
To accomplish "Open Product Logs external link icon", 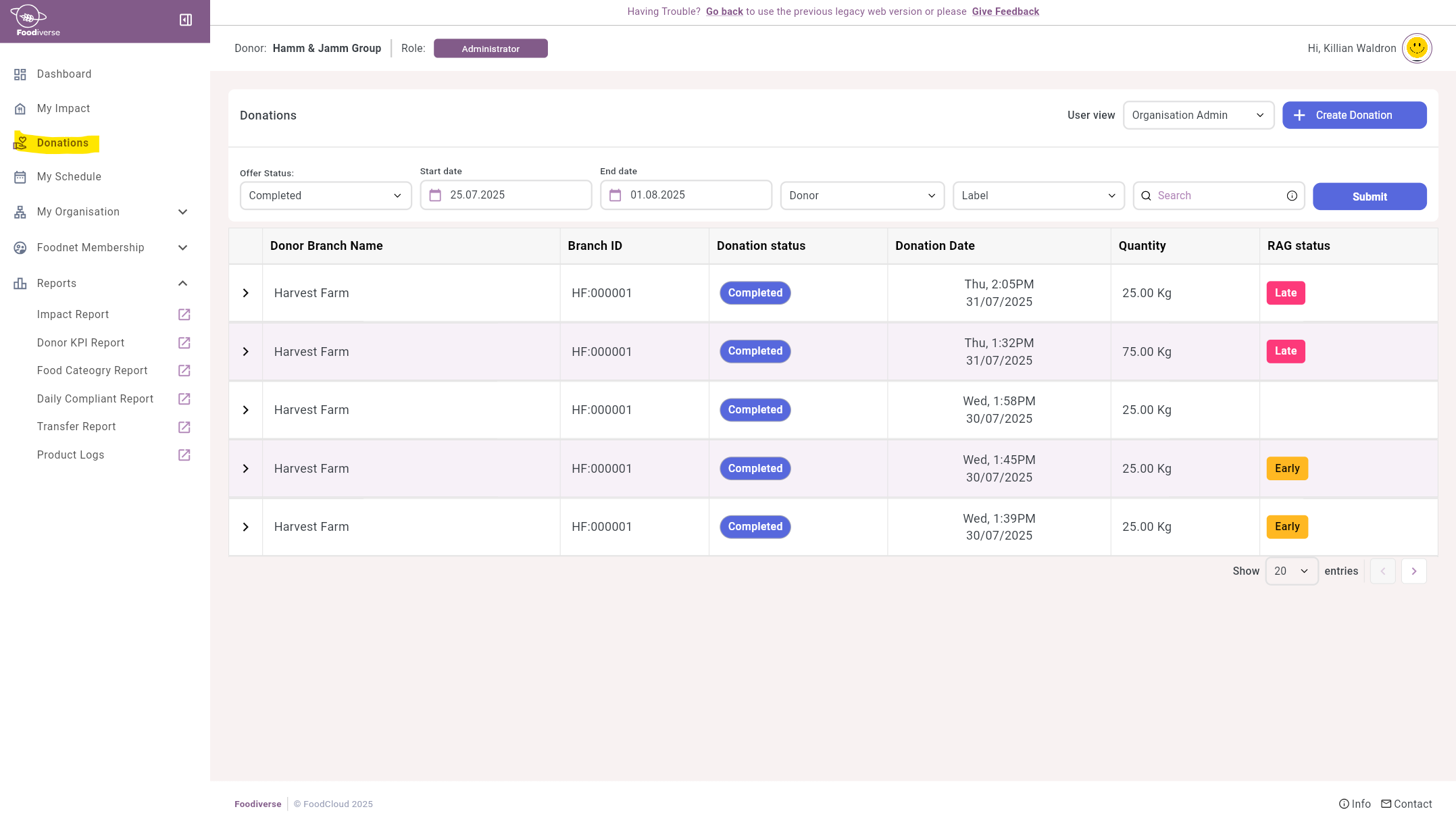I will click(184, 455).
